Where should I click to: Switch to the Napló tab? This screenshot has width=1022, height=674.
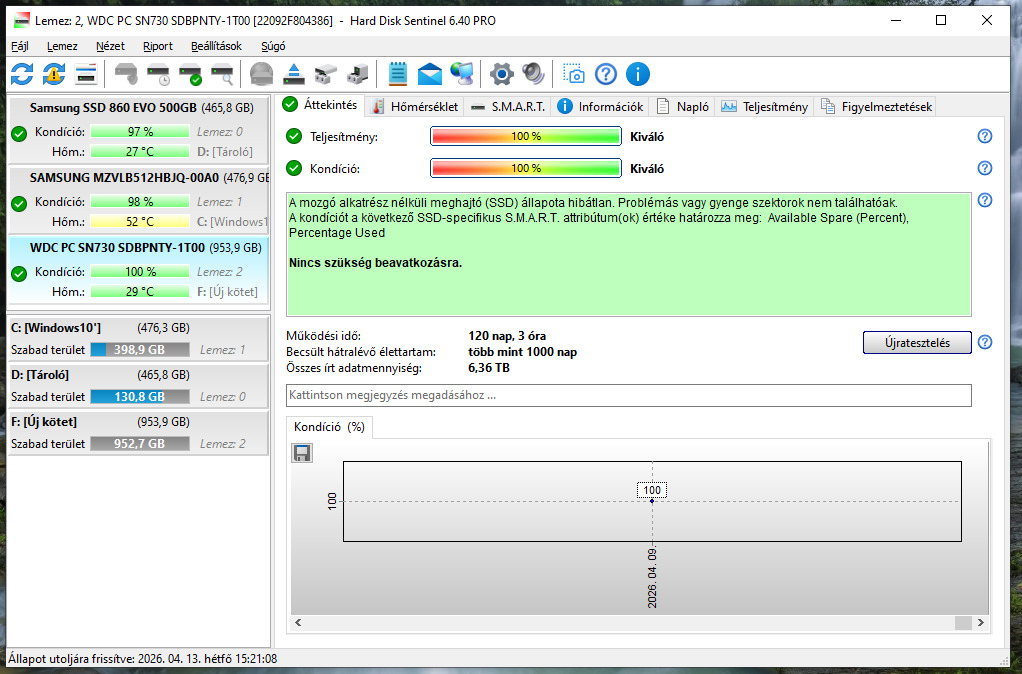coord(682,107)
